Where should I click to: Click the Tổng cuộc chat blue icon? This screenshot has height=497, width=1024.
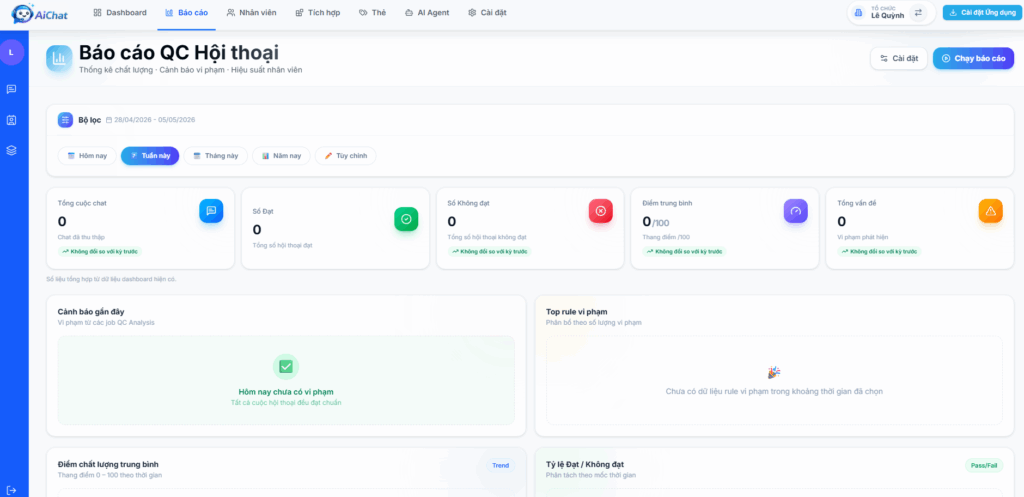point(211,211)
